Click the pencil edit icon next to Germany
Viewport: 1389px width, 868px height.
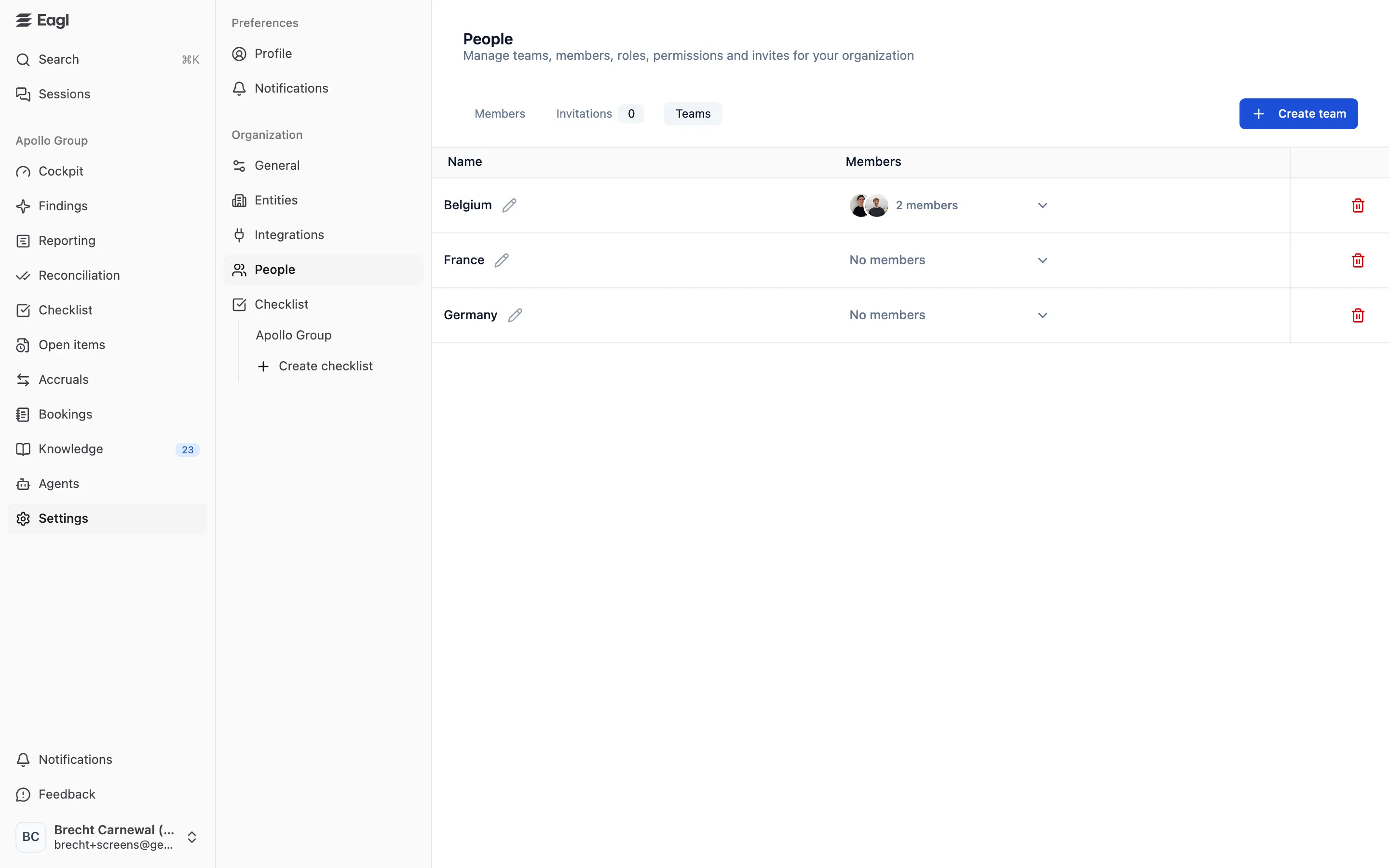click(x=515, y=315)
